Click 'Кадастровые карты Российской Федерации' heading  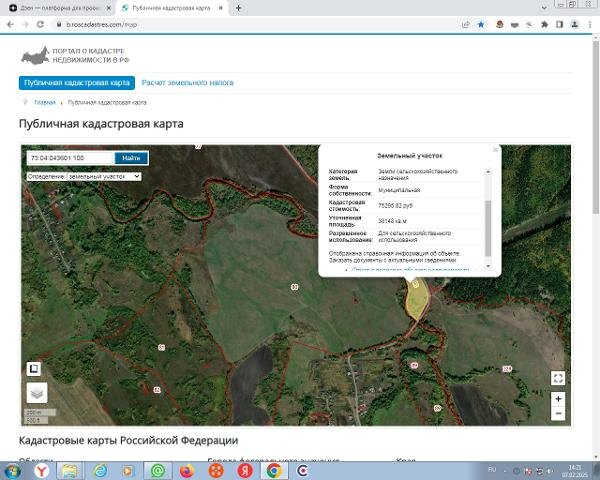[129, 440]
